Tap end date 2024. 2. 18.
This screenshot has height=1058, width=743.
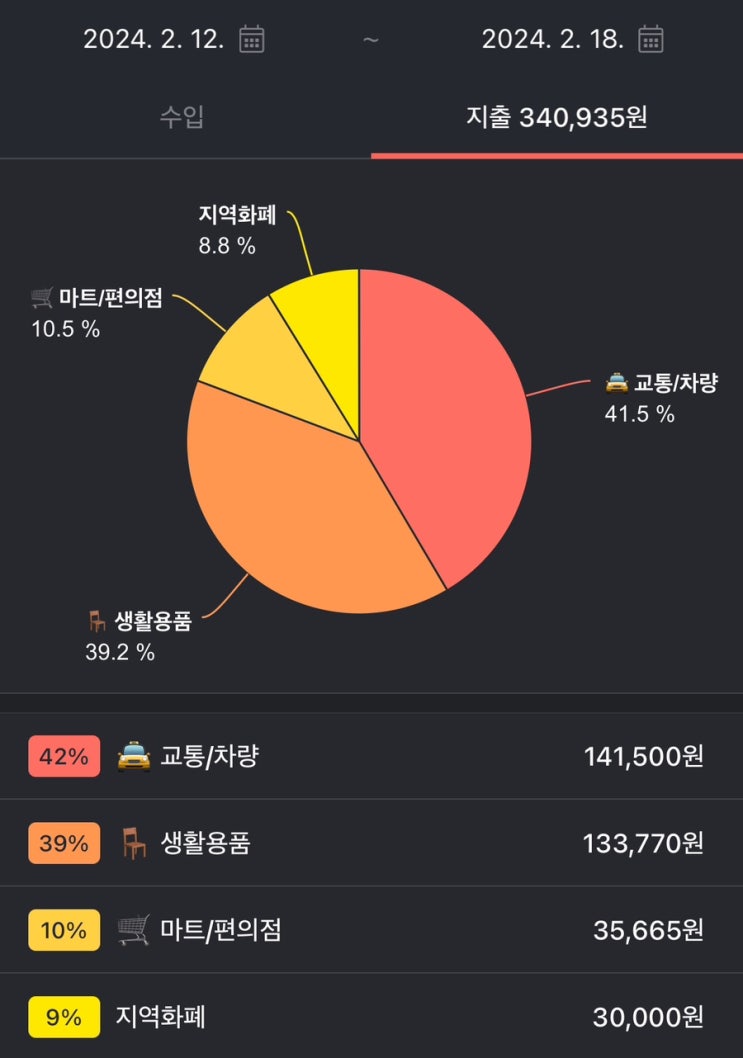(x=551, y=39)
